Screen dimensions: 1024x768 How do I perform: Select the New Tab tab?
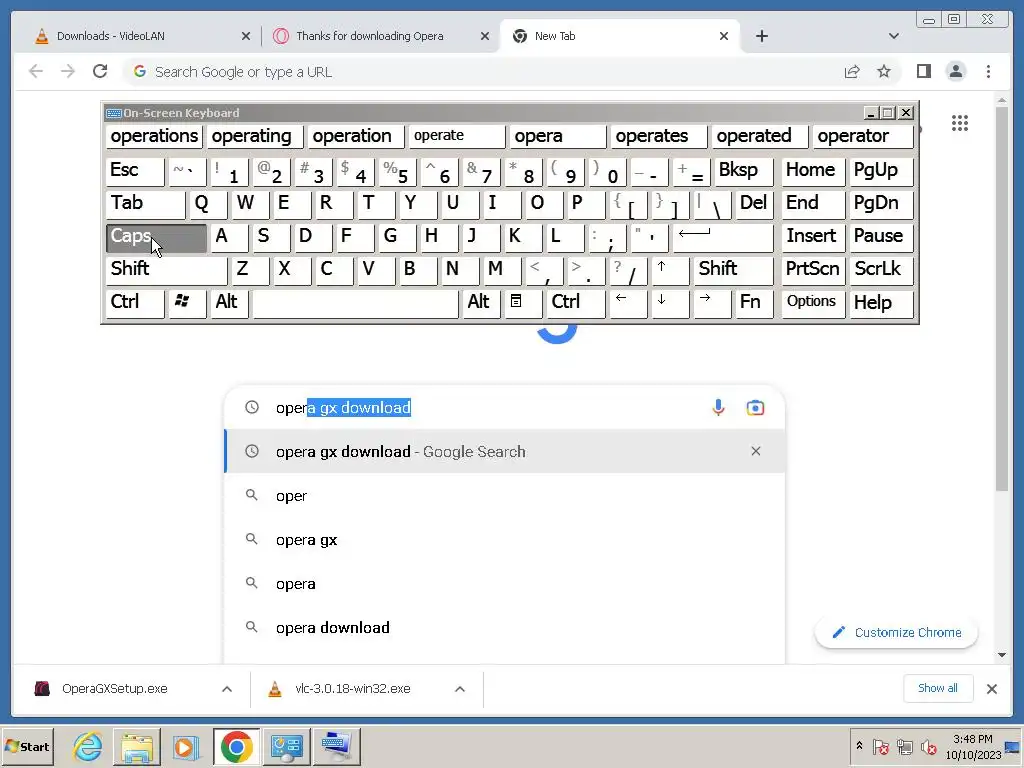point(617,36)
